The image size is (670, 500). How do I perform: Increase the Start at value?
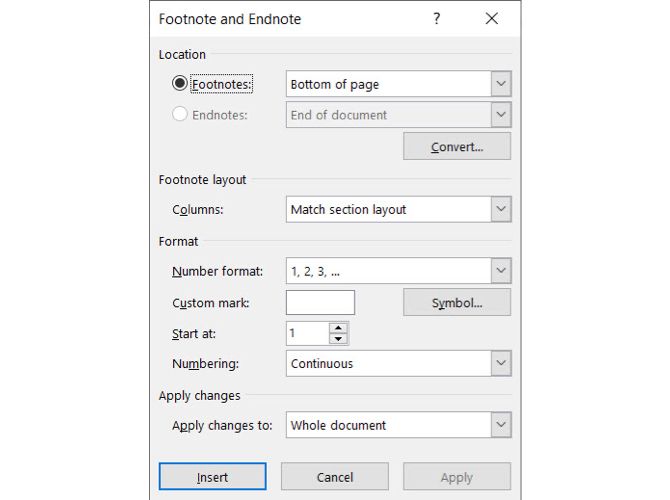339,328
